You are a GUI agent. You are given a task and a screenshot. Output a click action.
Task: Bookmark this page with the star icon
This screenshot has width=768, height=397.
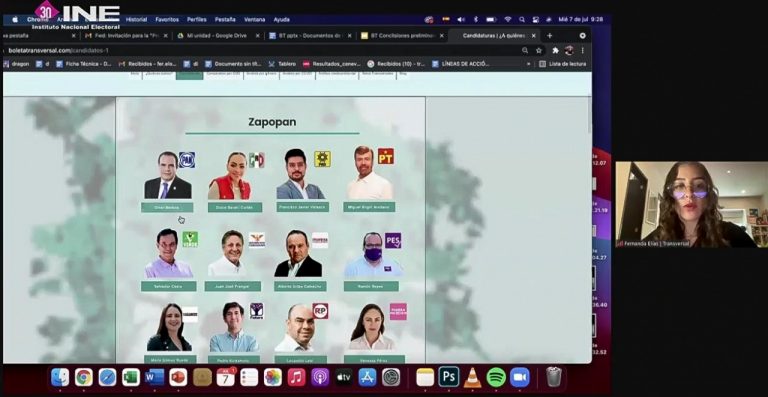click(x=539, y=50)
